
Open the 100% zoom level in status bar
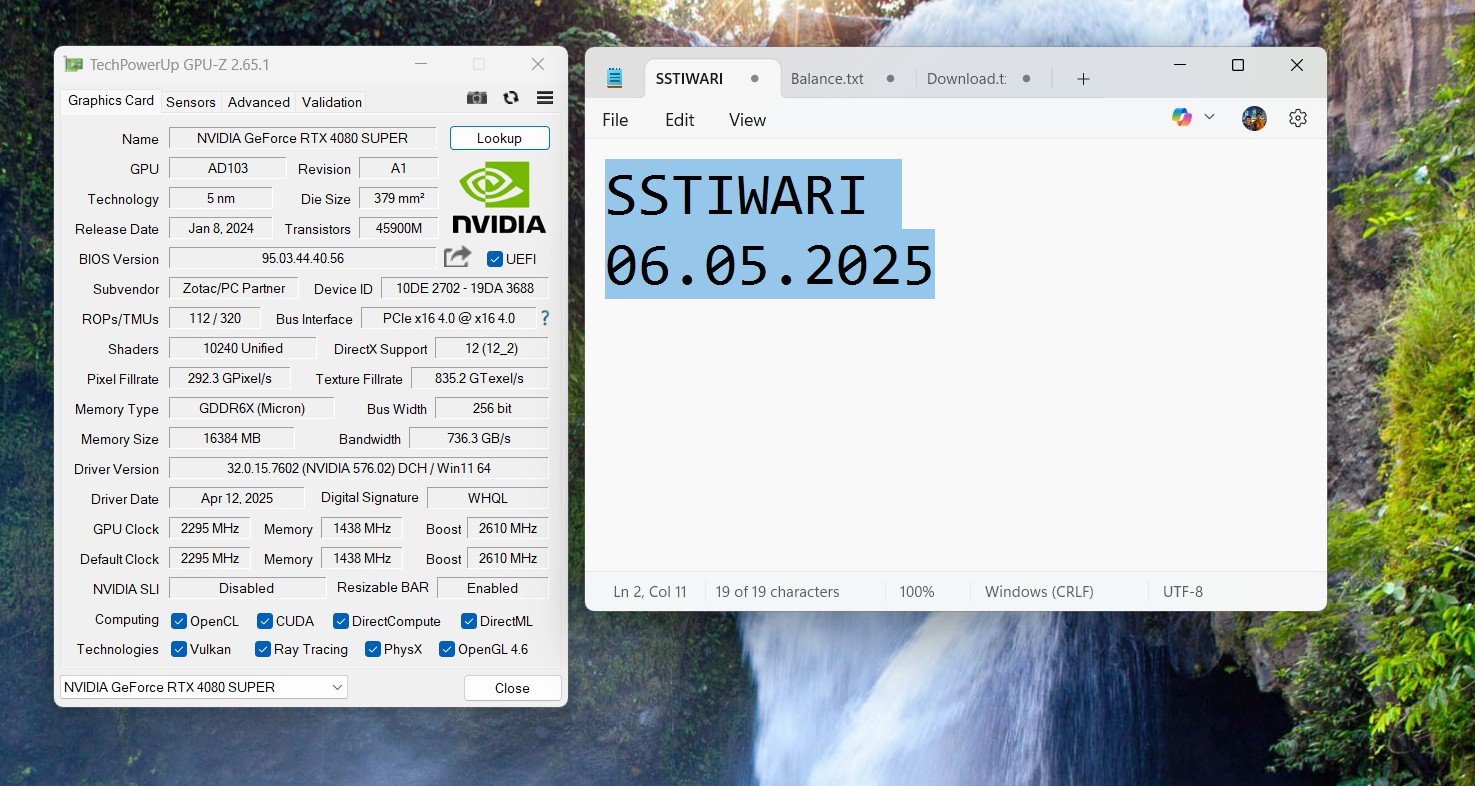point(916,592)
